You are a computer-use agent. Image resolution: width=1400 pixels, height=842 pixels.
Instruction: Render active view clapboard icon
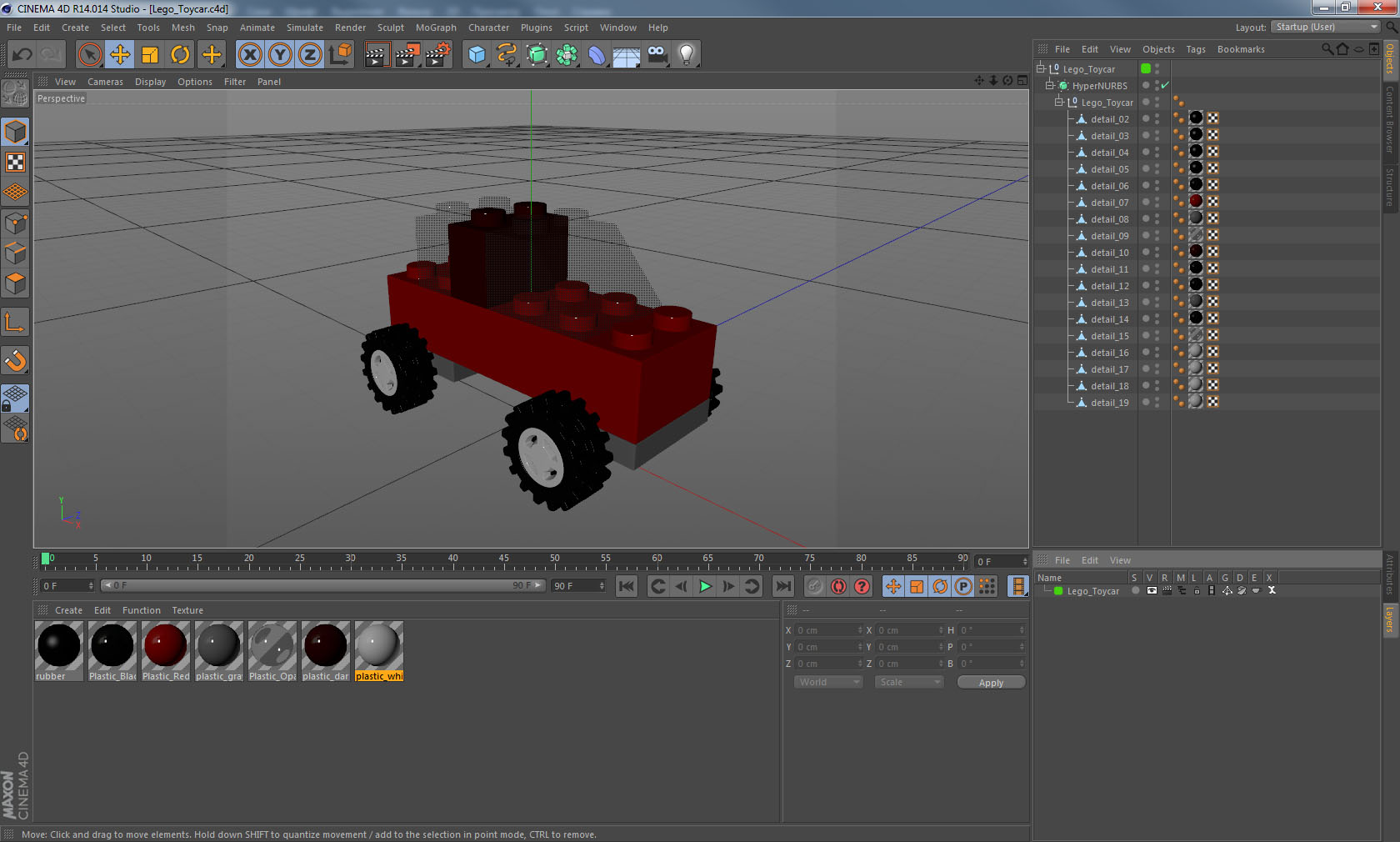click(377, 55)
